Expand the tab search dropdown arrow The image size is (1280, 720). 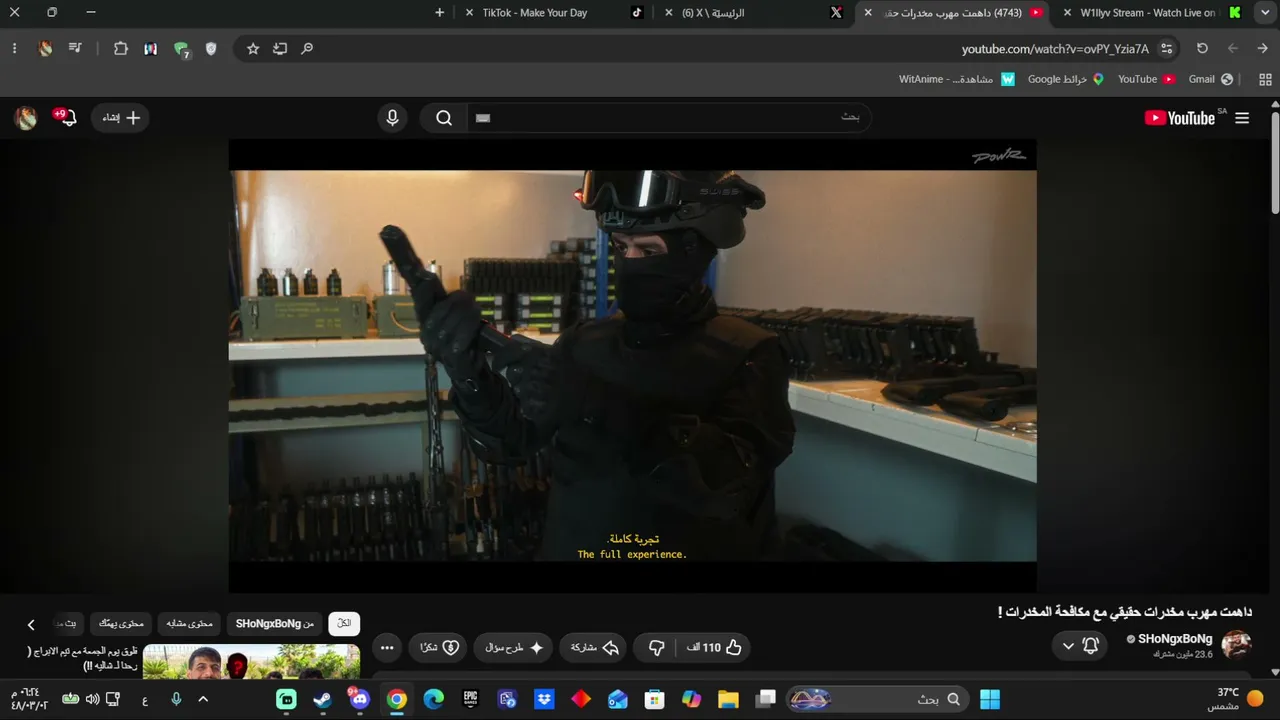tap(1264, 13)
